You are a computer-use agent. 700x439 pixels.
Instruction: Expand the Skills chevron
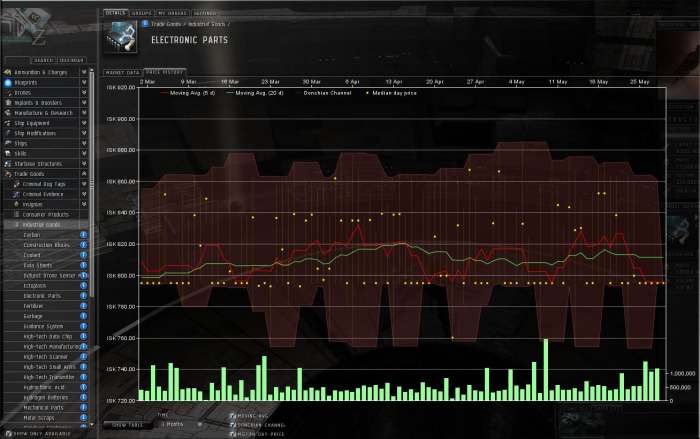click(83, 154)
